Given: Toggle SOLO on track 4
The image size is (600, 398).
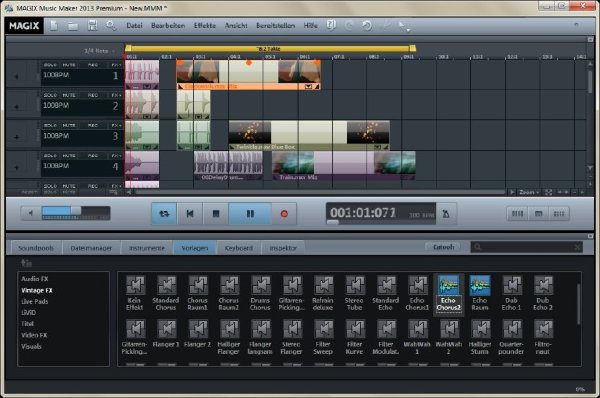Looking at the screenshot, I should coord(50,156).
